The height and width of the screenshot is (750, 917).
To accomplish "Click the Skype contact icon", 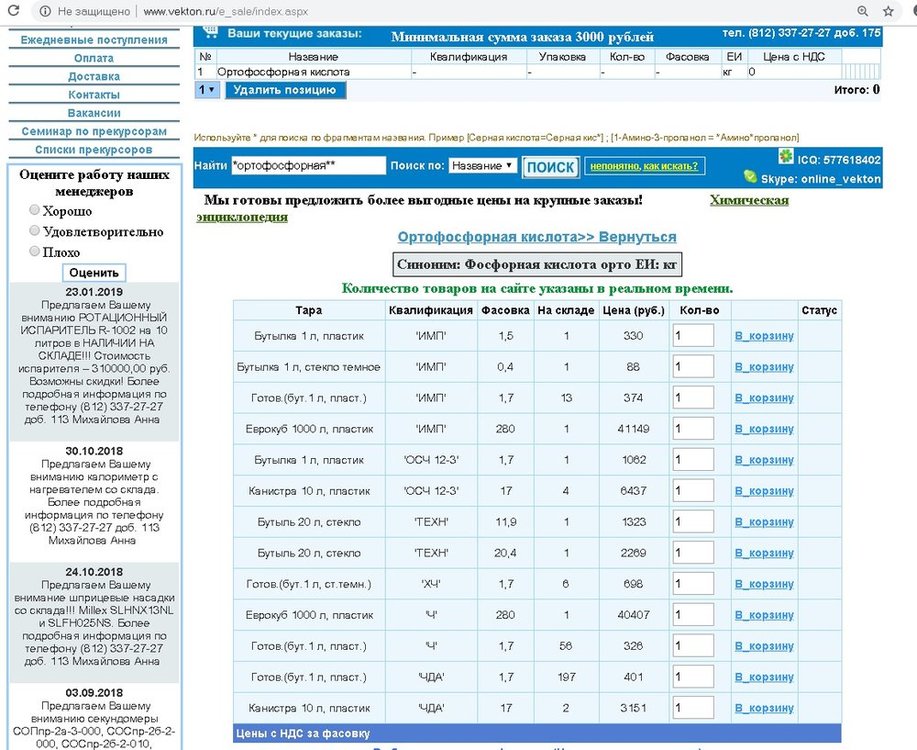I will 750,178.
